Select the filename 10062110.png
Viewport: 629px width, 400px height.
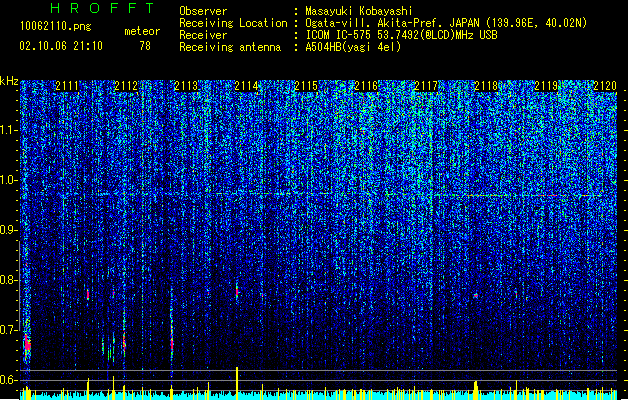[x=55, y=26]
